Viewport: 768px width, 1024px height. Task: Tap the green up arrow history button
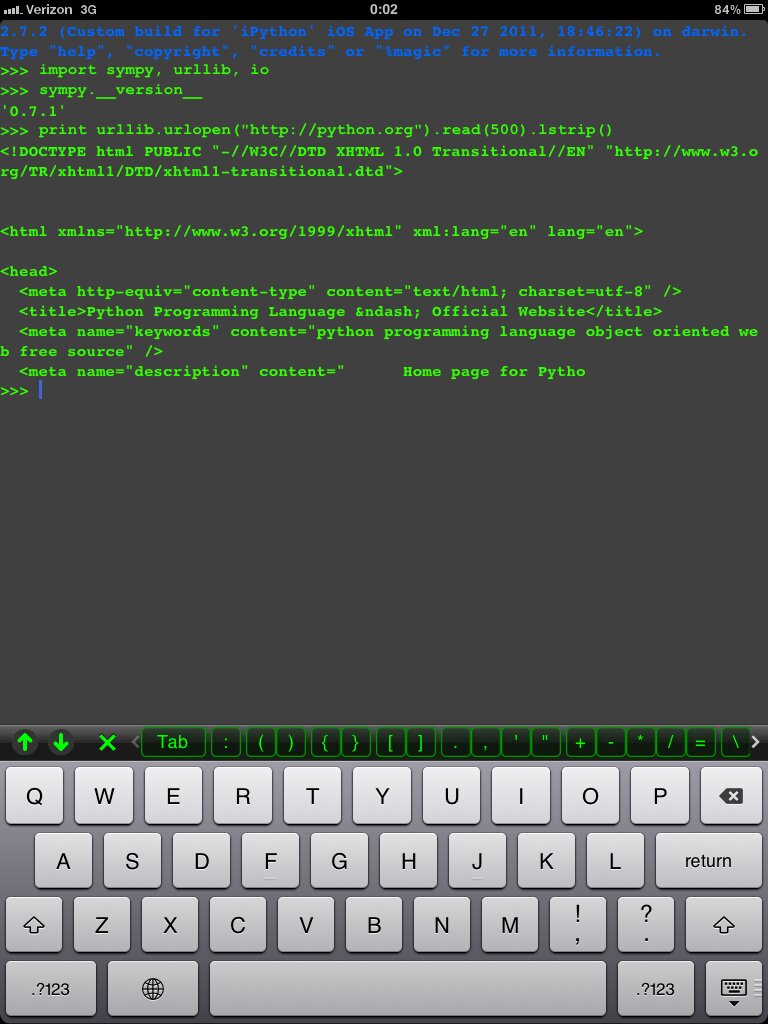(x=25, y=742)
